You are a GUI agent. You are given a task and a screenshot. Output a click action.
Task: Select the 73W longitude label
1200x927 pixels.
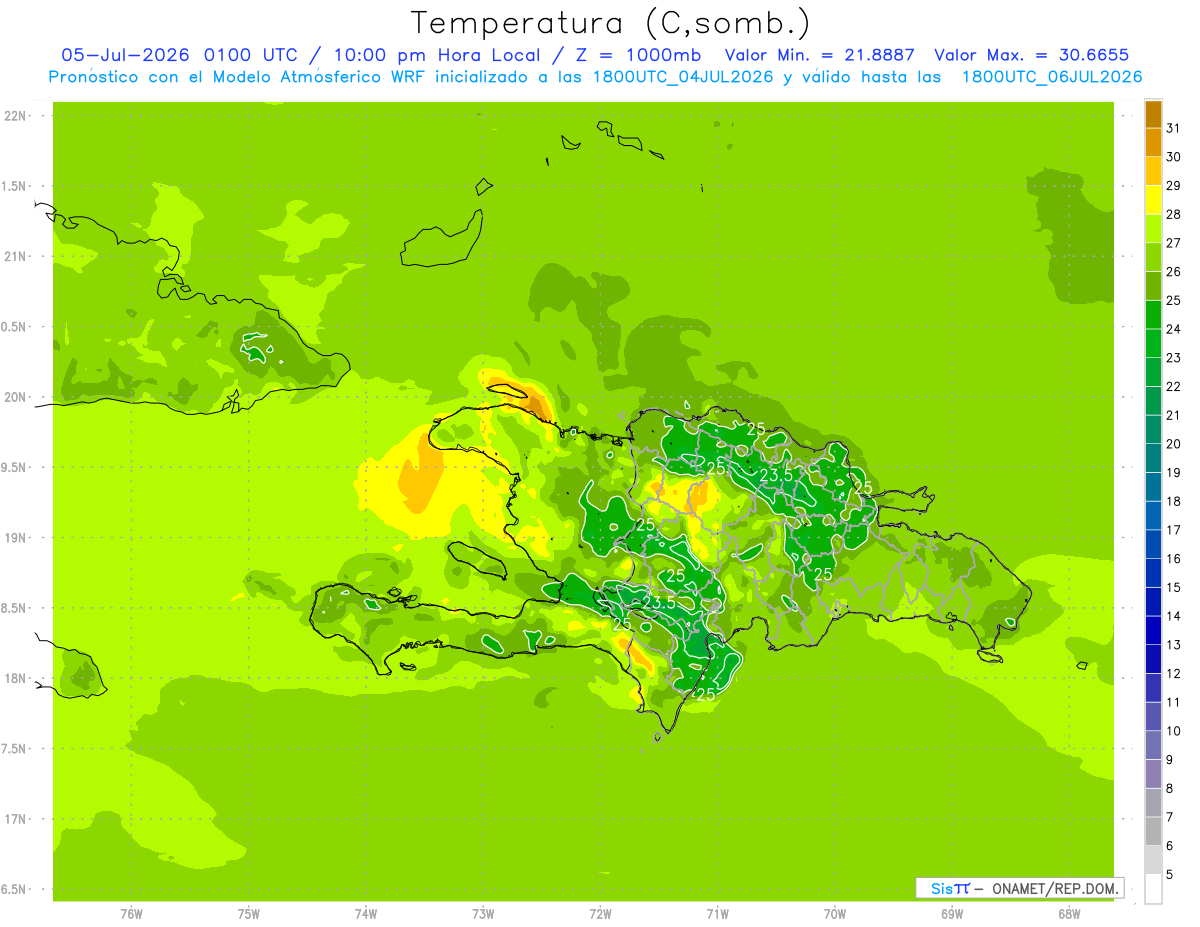tap(483, 914)
